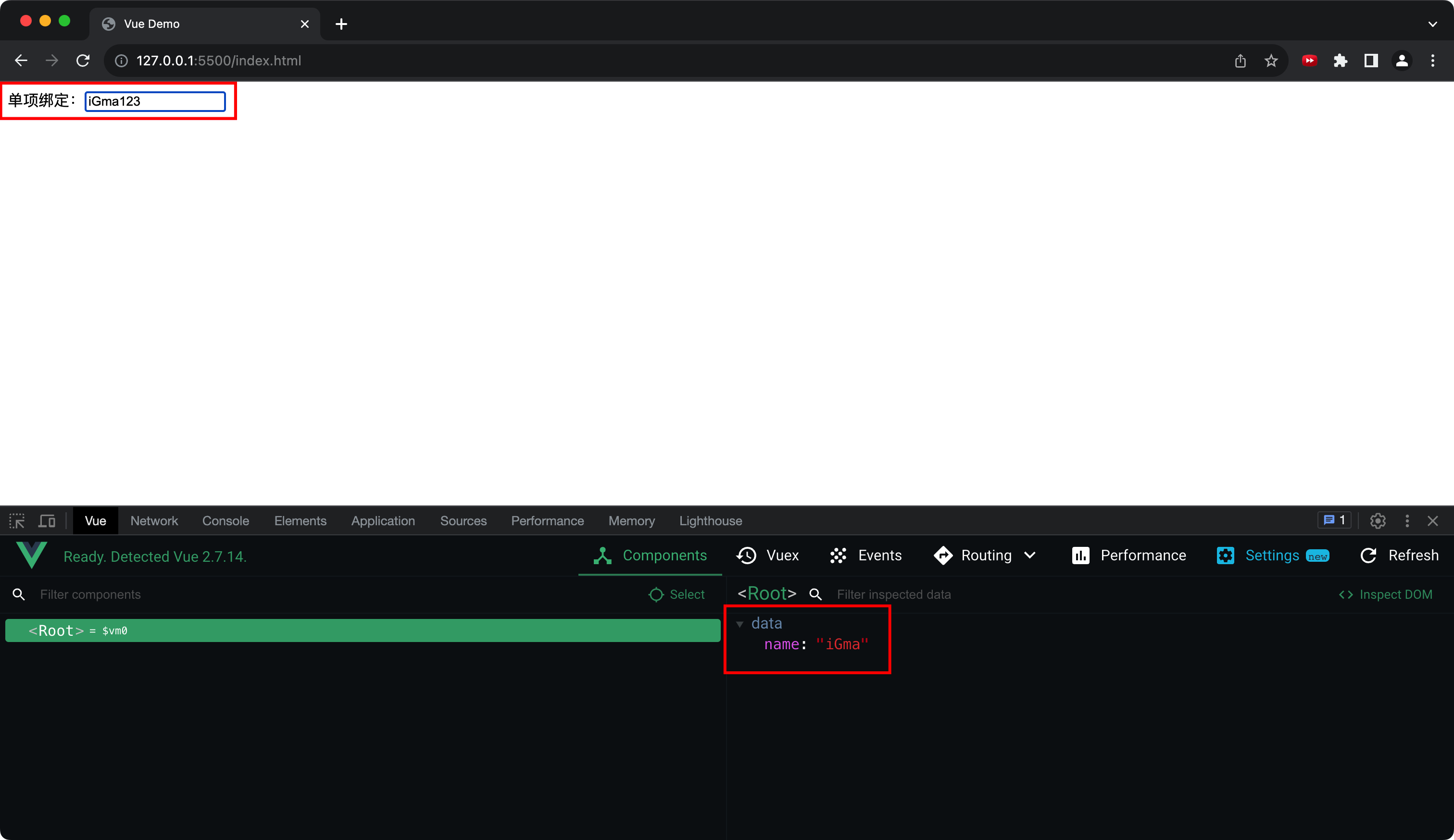The image size is (1454, 840).
Task: Open the Events panel
Action: [865, 555]
